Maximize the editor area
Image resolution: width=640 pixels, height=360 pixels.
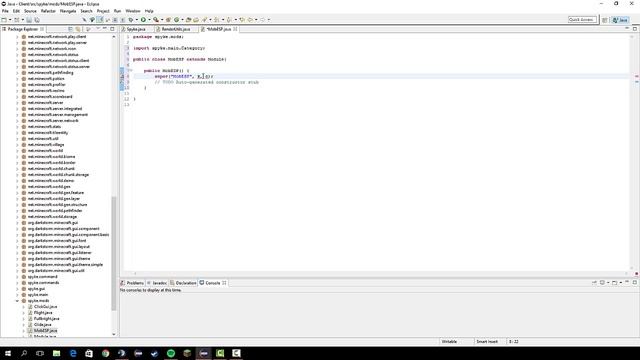(x=635, y=29)
